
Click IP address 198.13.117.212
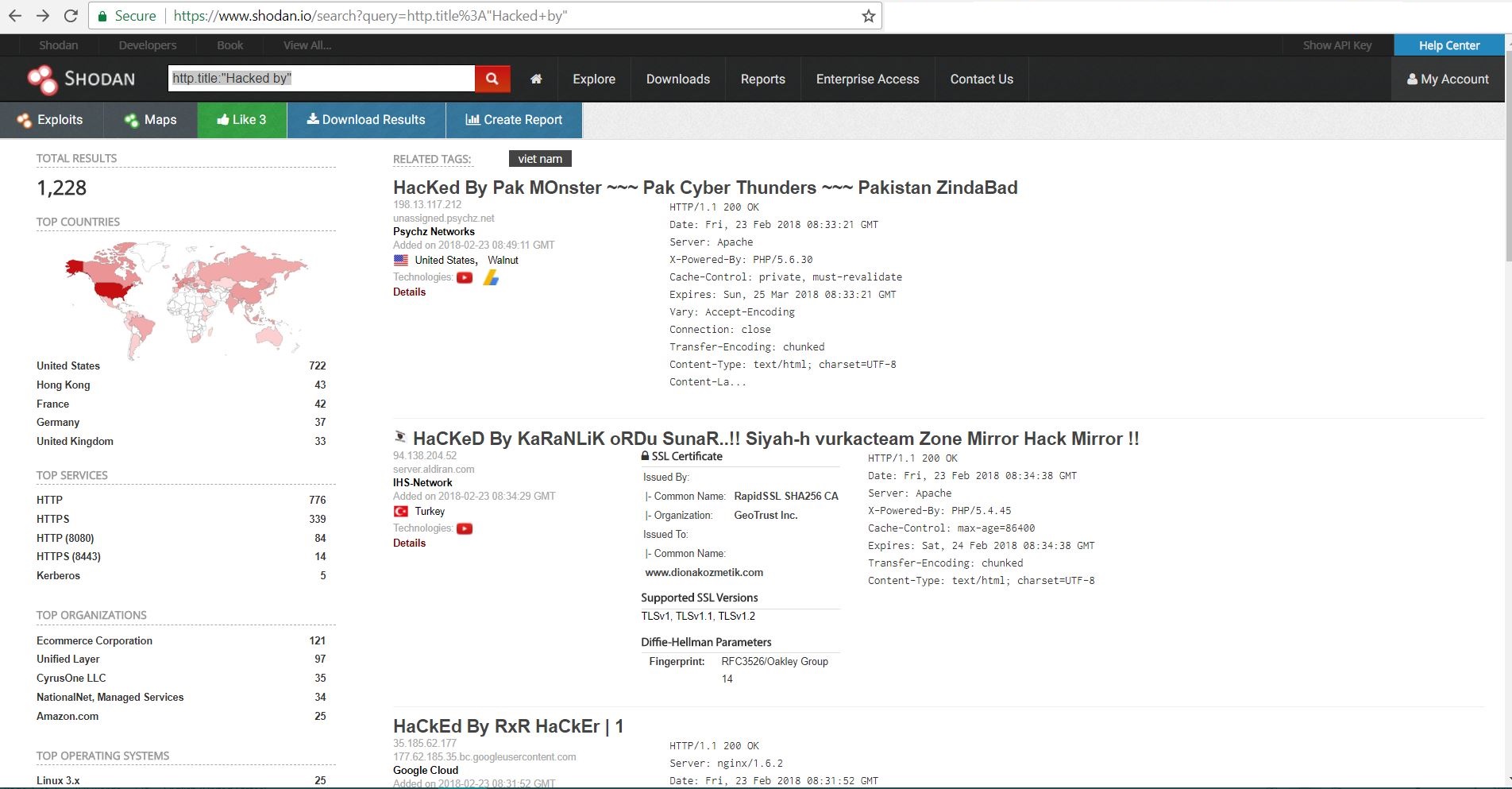[427, 204]
